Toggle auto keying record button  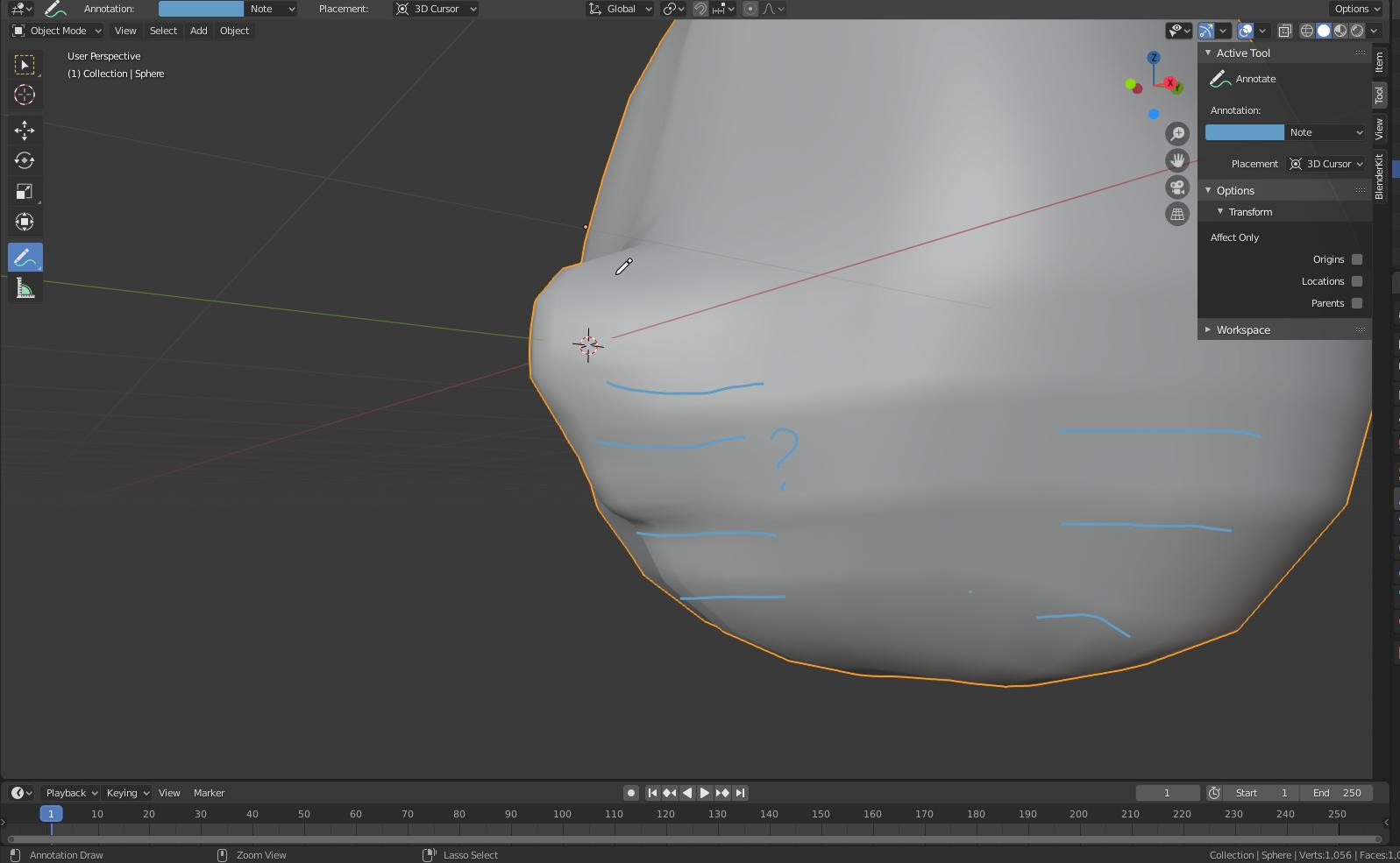coord(631,793)
